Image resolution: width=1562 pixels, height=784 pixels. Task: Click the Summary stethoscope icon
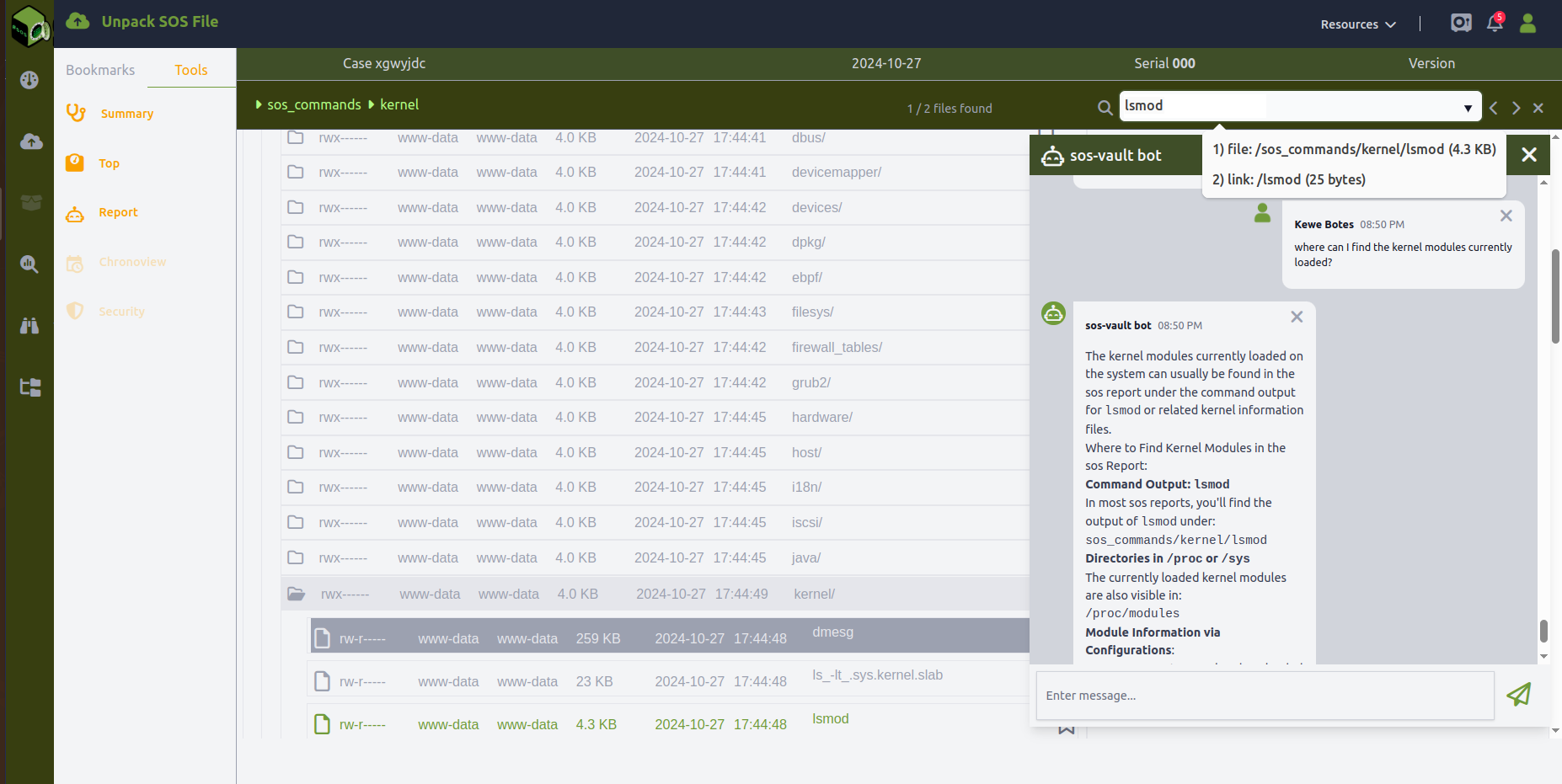tap(76, 113)
